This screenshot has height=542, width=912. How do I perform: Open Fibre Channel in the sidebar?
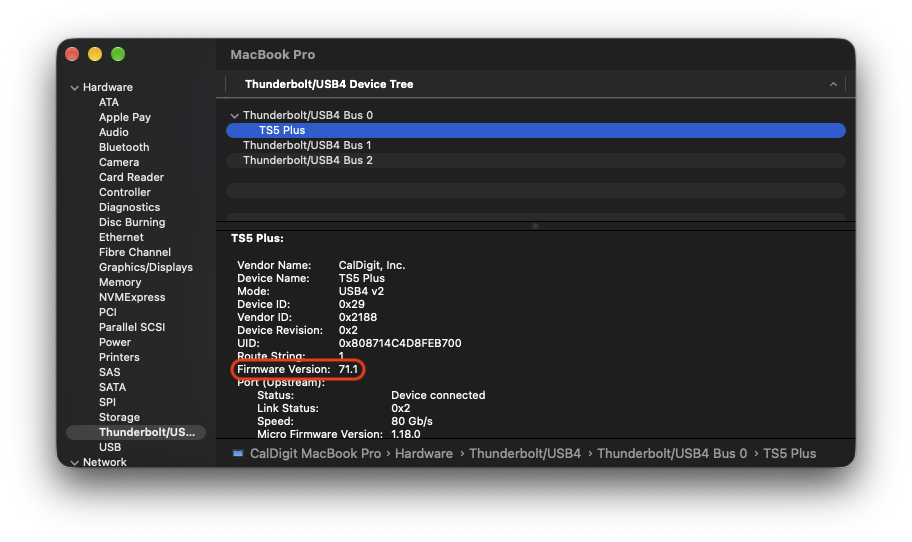tap(135, 252)
